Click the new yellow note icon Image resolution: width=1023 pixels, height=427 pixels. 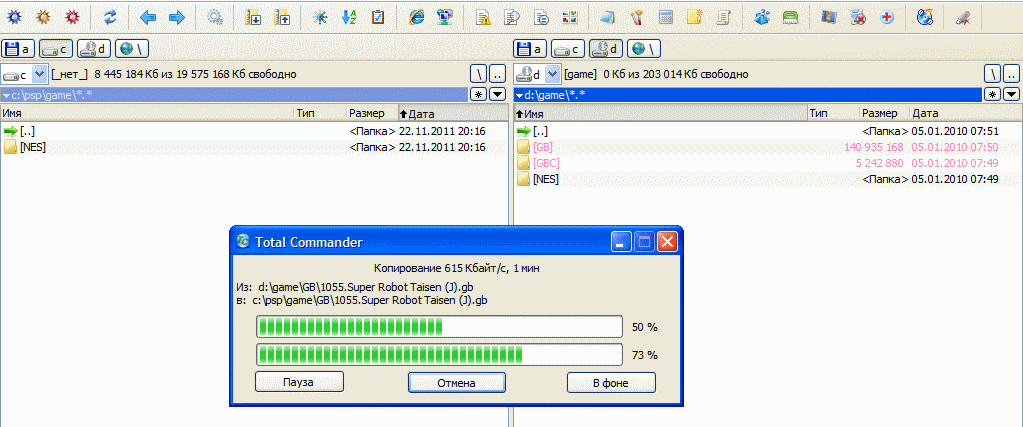pos(694,17)
